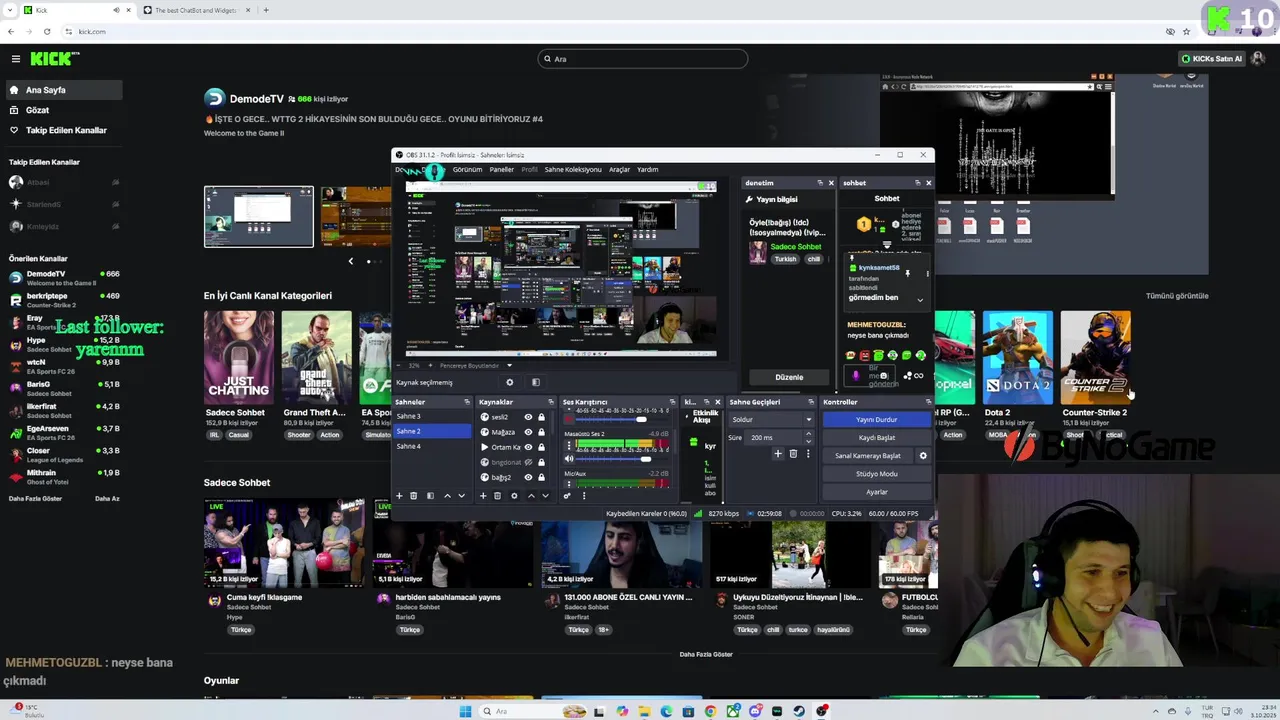Open the Ses Karıştırıcı three-dot menu
Viewport: 1280px width, 720px height.
coord(584,496)
